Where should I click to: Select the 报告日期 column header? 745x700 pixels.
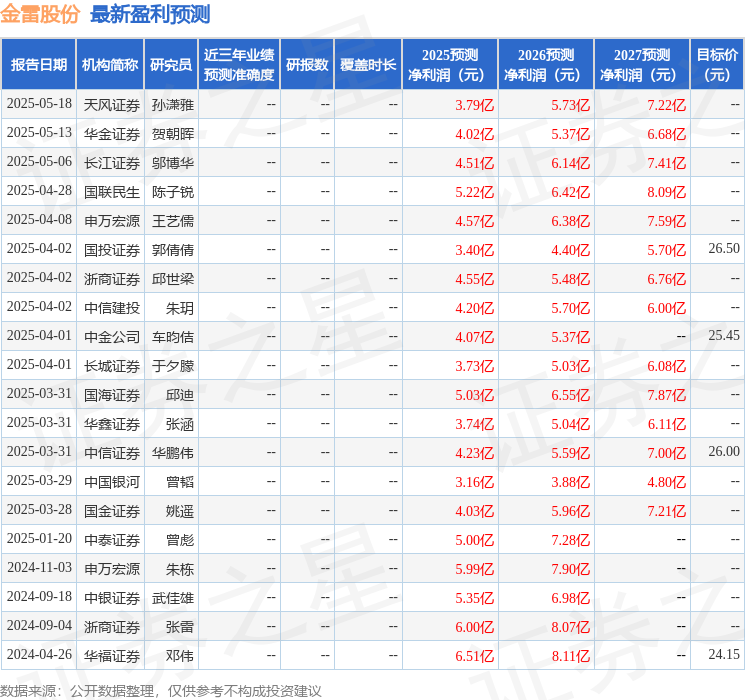[x=38, y=65]
